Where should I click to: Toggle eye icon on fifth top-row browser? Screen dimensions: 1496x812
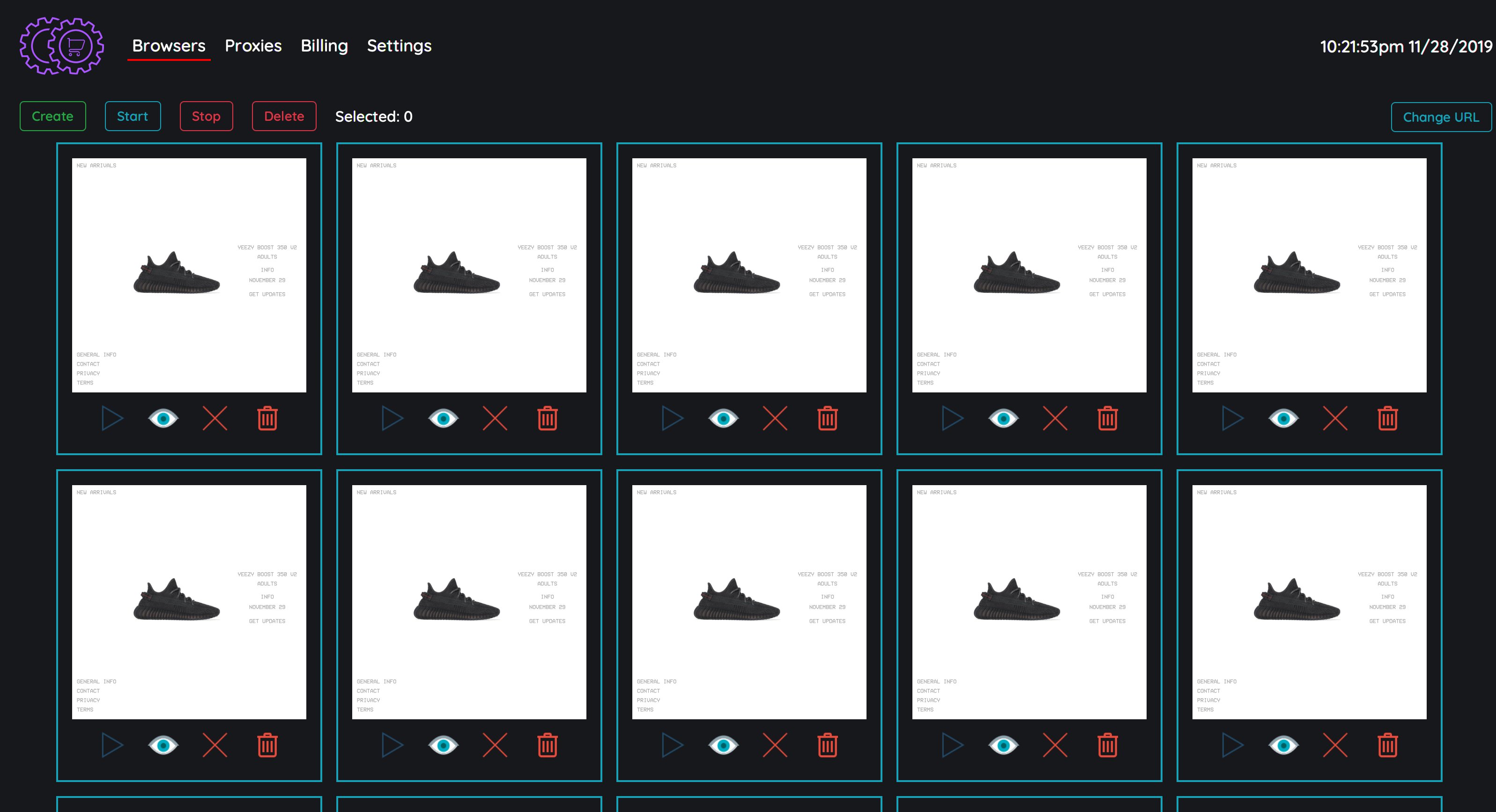tap(1283, 418)
